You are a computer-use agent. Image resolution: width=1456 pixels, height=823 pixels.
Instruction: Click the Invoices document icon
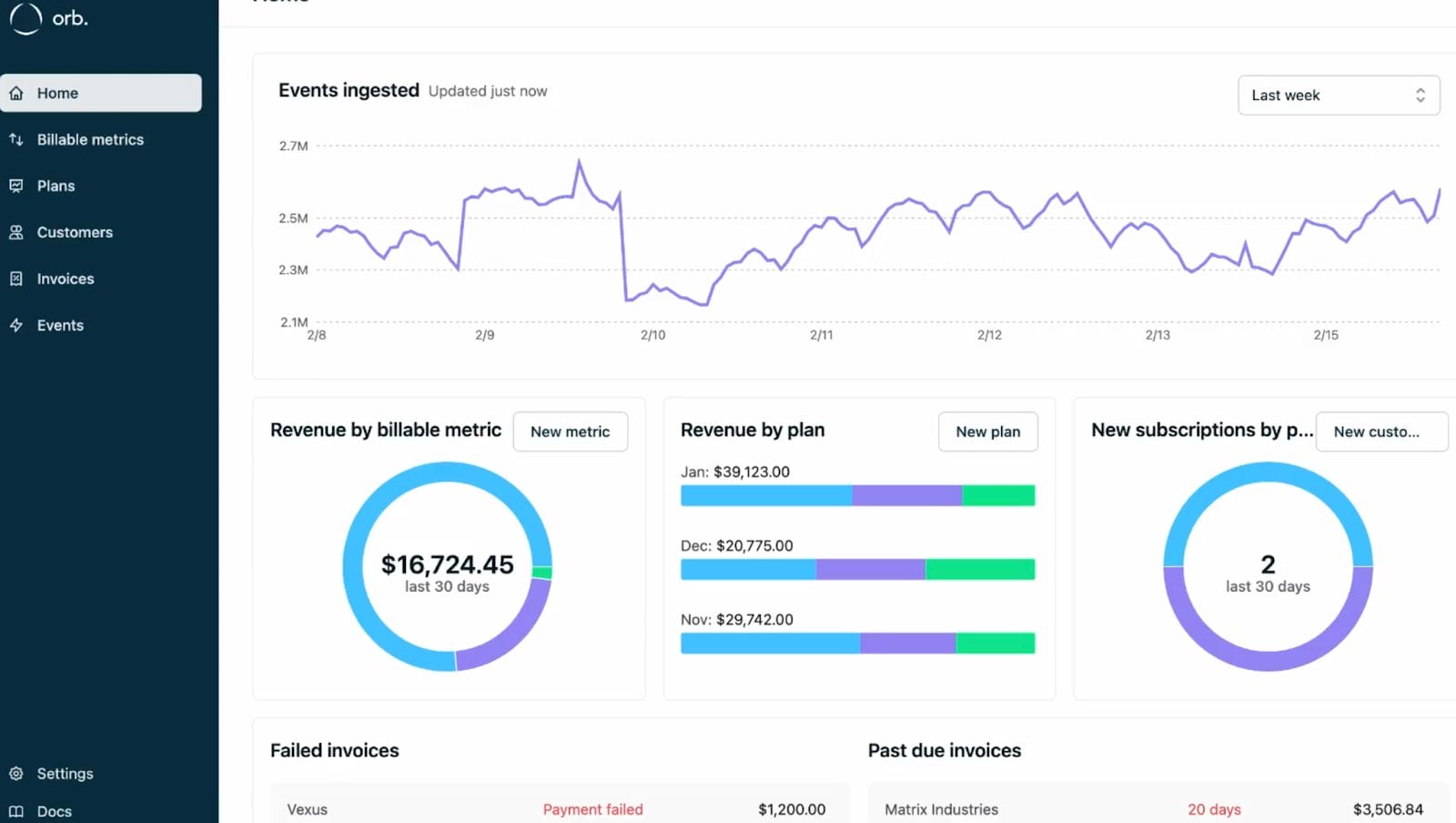(16, 278)
